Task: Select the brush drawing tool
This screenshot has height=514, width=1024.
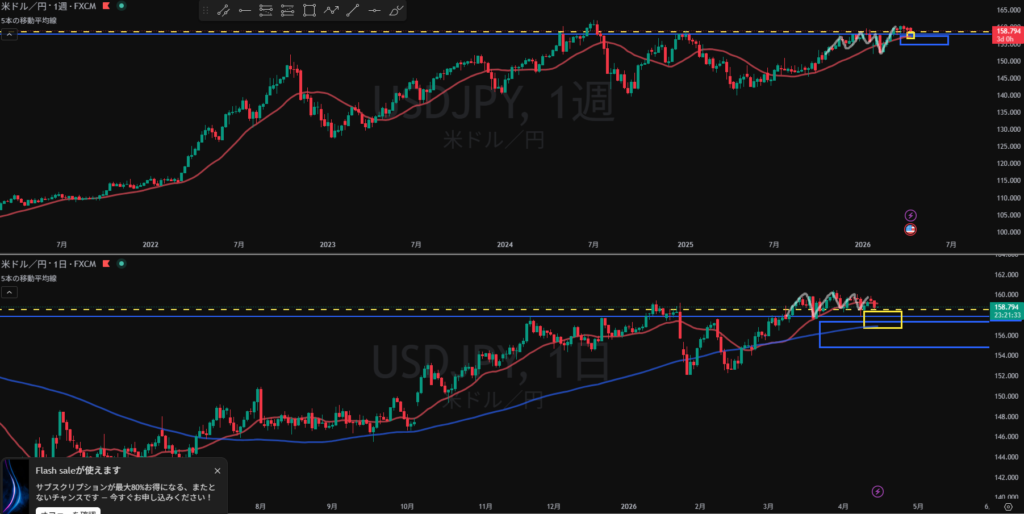Action: [x=397, y=11]
